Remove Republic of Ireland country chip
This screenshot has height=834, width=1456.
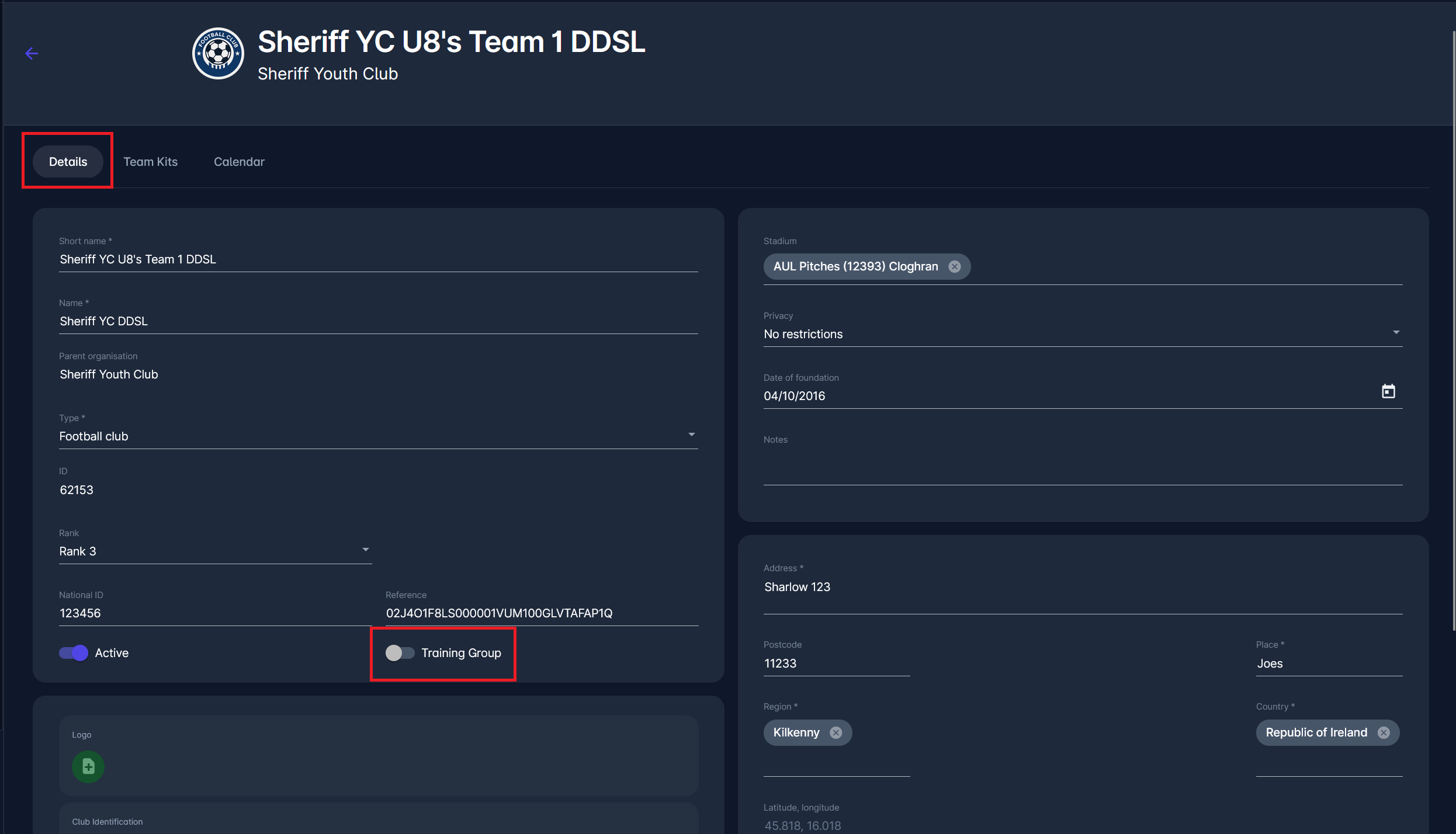1384,733
